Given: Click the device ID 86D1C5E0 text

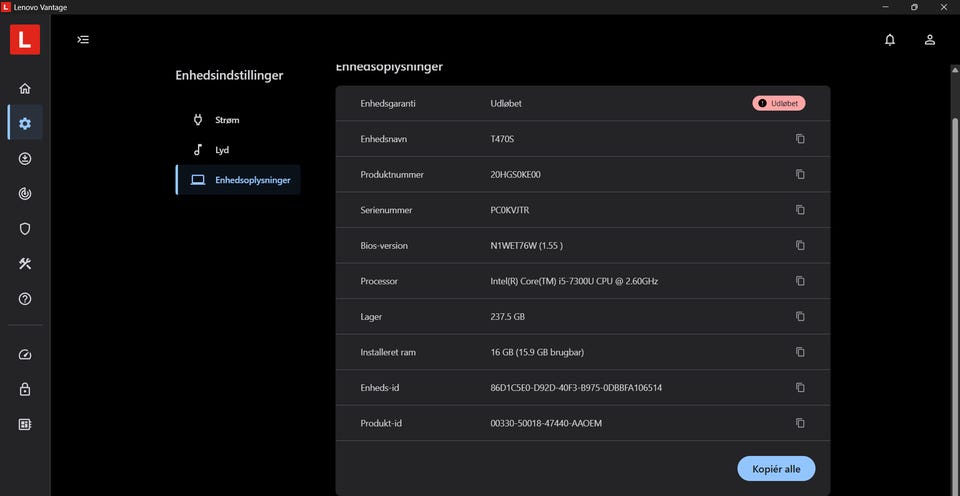Looking at the screenshot, I should 576,388.
